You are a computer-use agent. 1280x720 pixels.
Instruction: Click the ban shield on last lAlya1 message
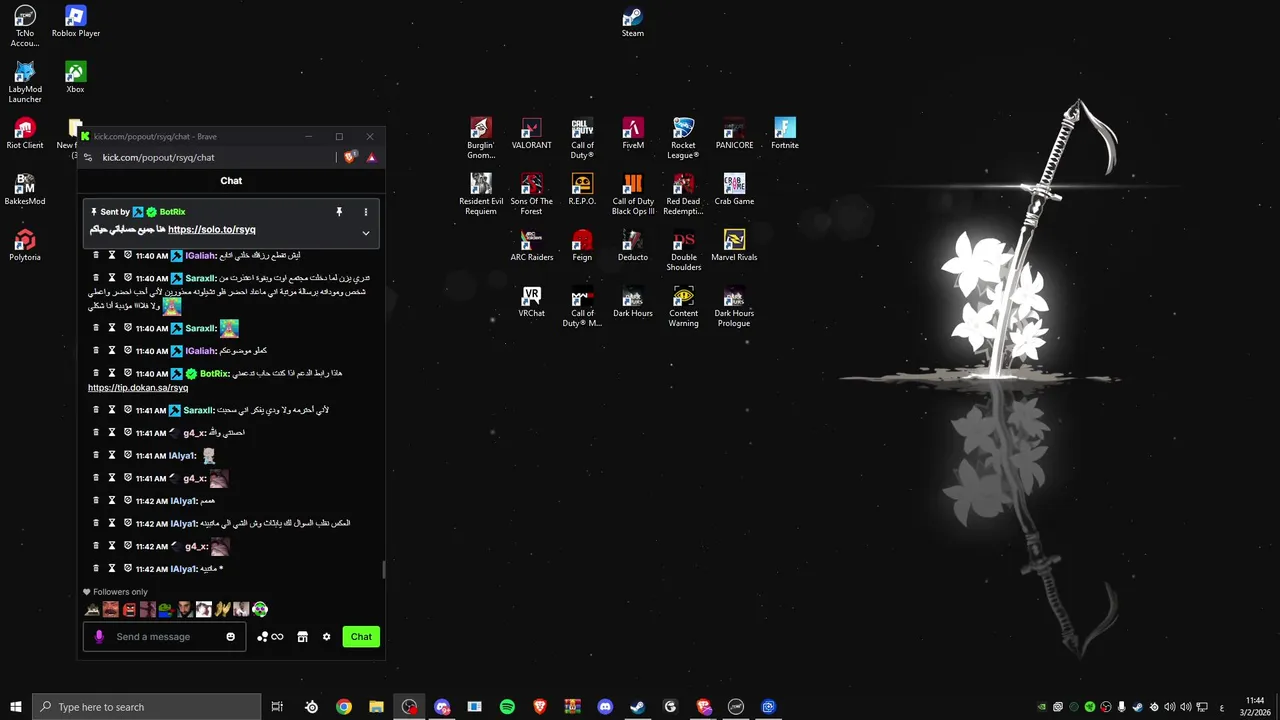tap(128, 568)
